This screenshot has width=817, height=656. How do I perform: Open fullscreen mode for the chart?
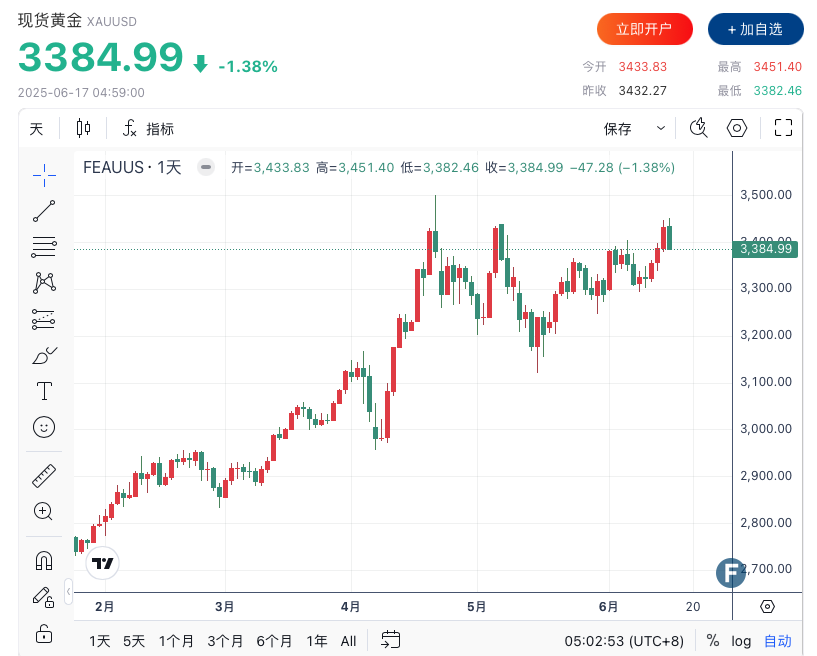click(784, 128)
